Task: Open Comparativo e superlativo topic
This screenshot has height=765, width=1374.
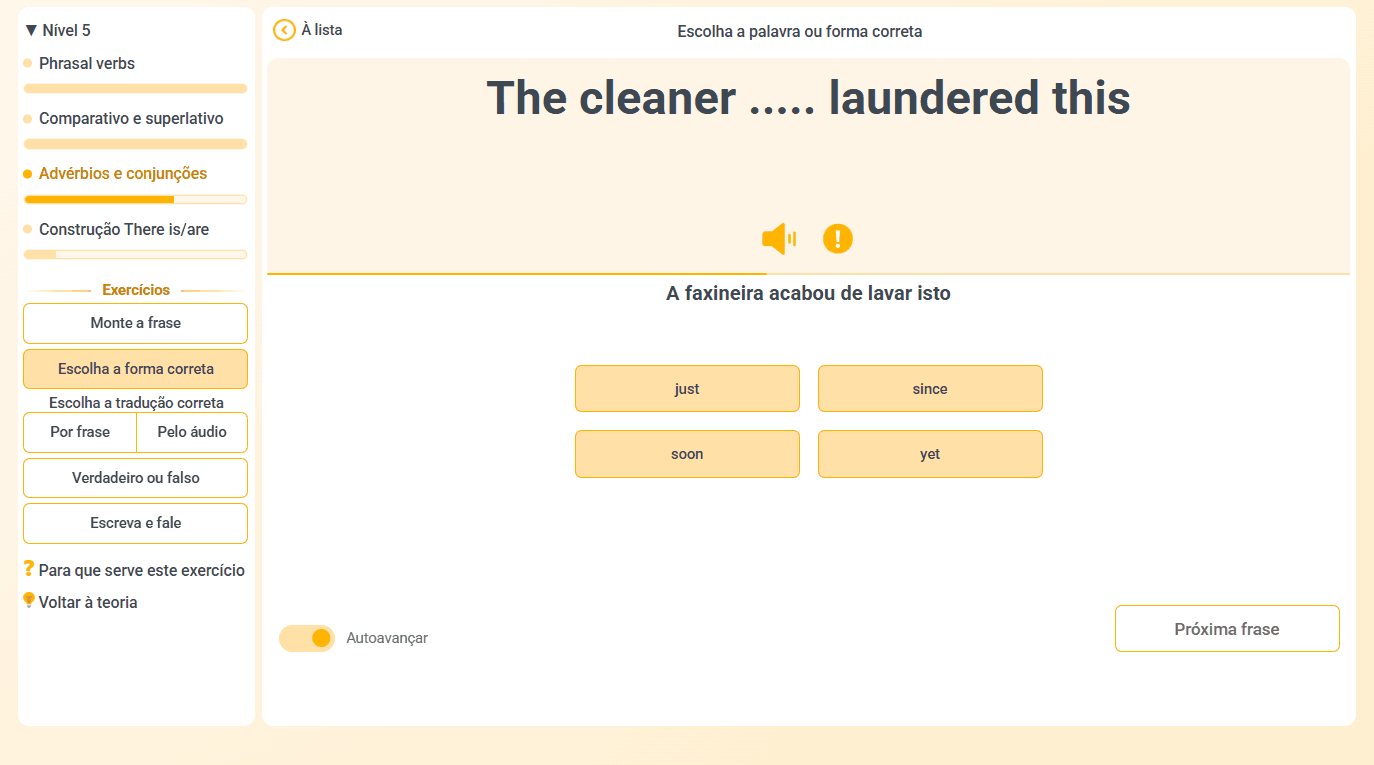Action: (x=131, y=118)
